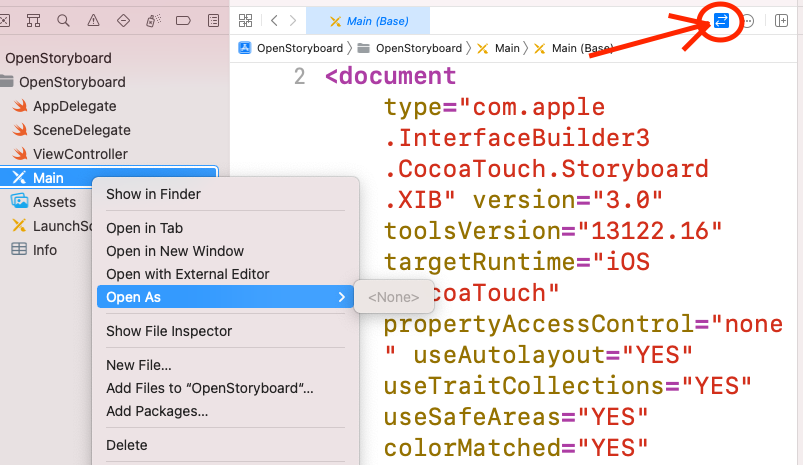Open the issue navigator warning icon

(x=93, y=20)
